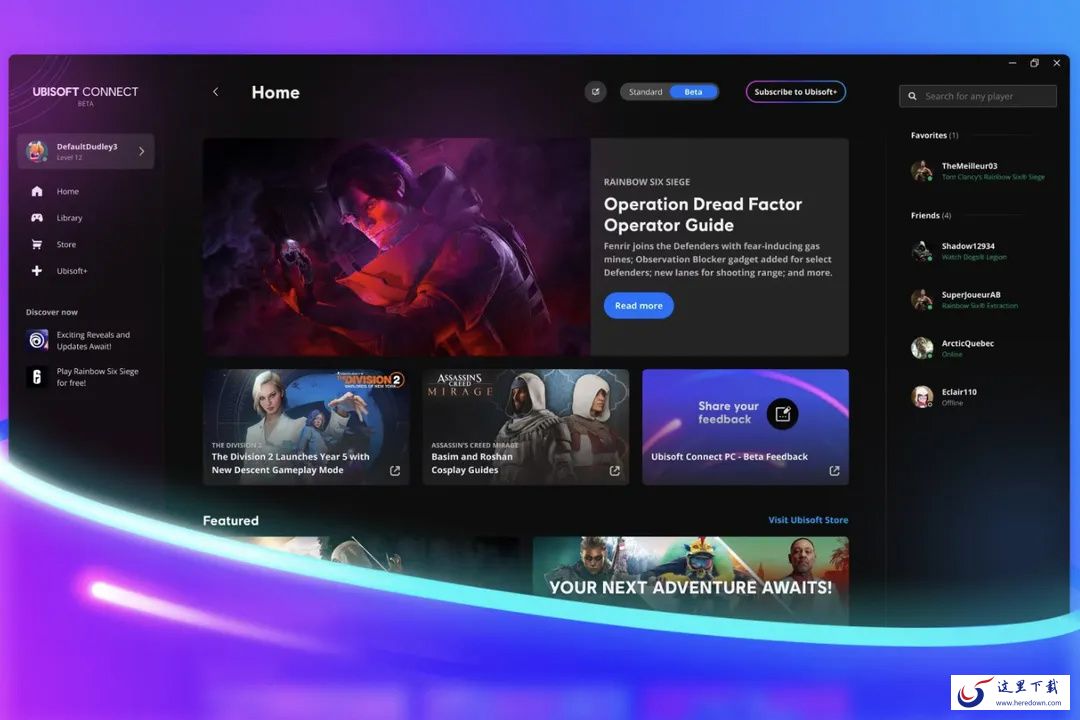
Task: Click external link icon on Basim and Roshan card
Action: [614, 471]
